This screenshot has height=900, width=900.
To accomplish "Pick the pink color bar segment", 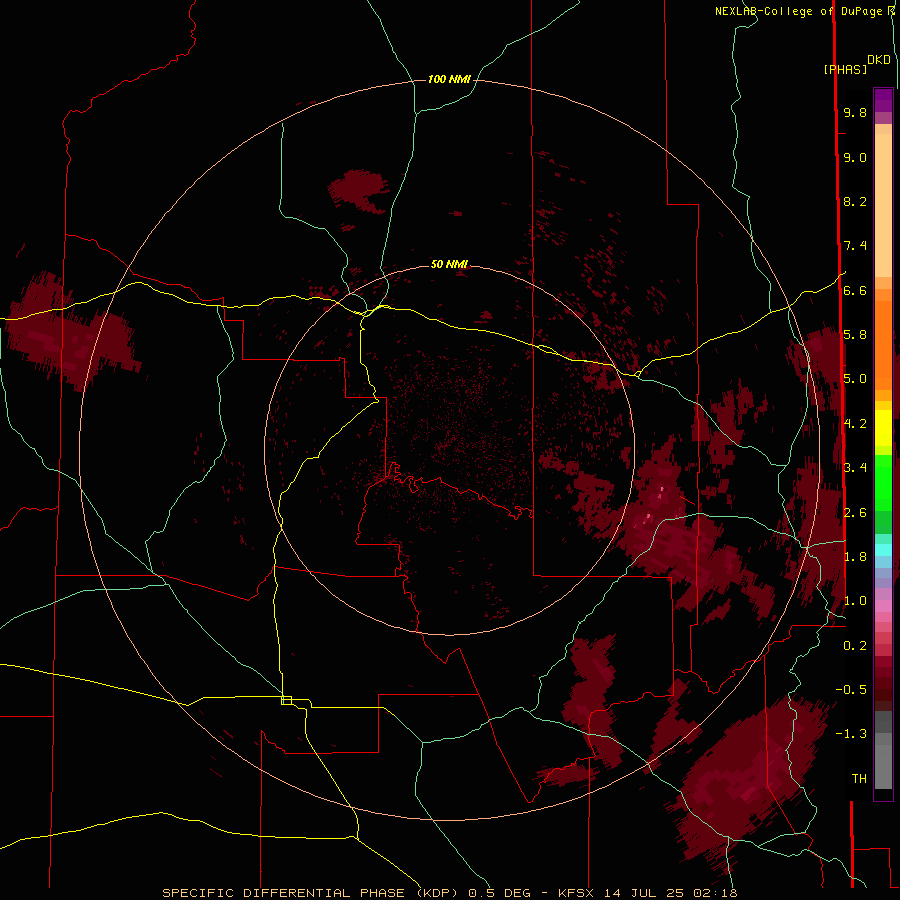I will tap(883, 606).
